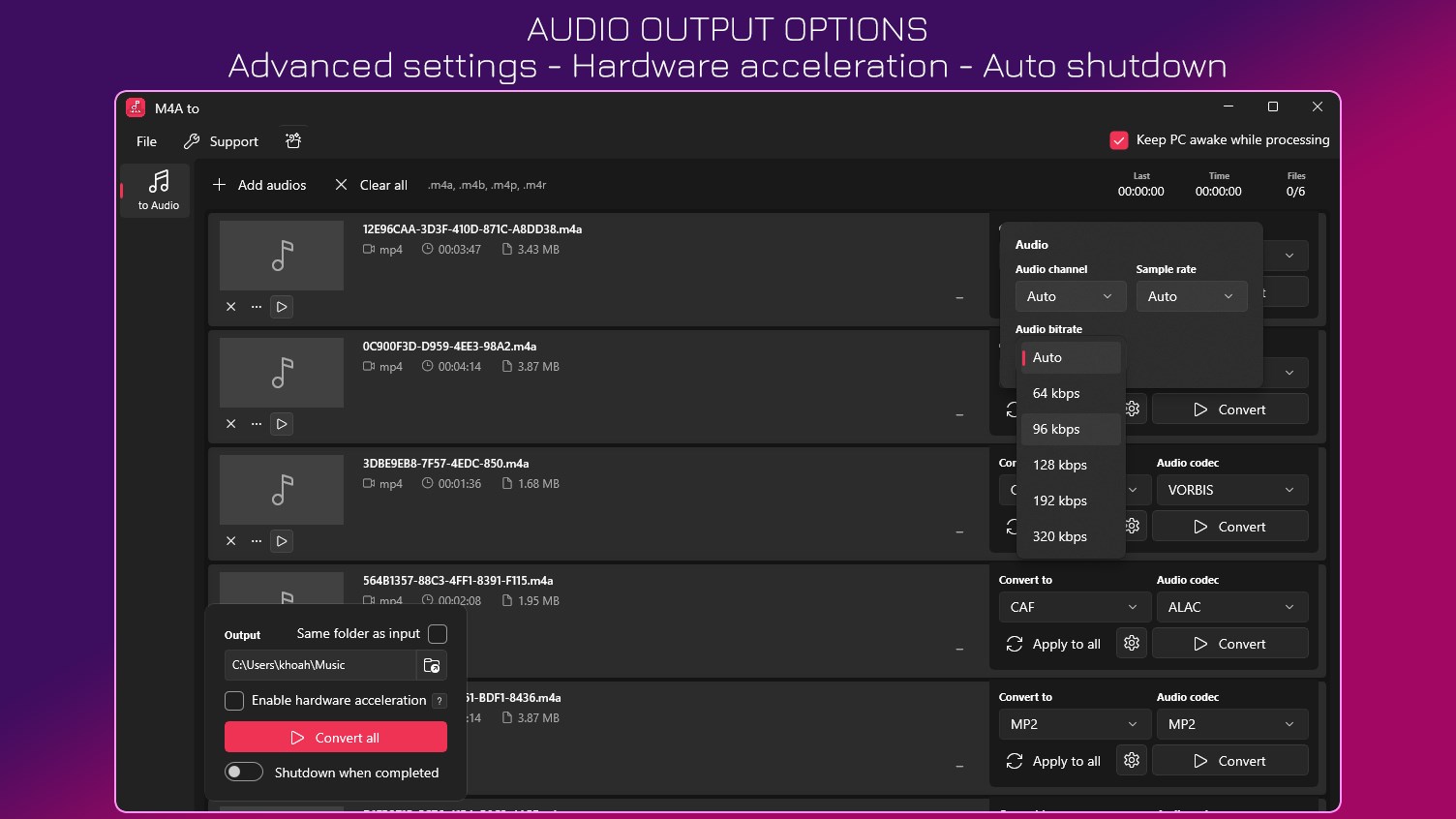The width and height of the screenshot is (1456, 819).
Task: Enable hardware acceleration checkbox
Action: (234, 701)
